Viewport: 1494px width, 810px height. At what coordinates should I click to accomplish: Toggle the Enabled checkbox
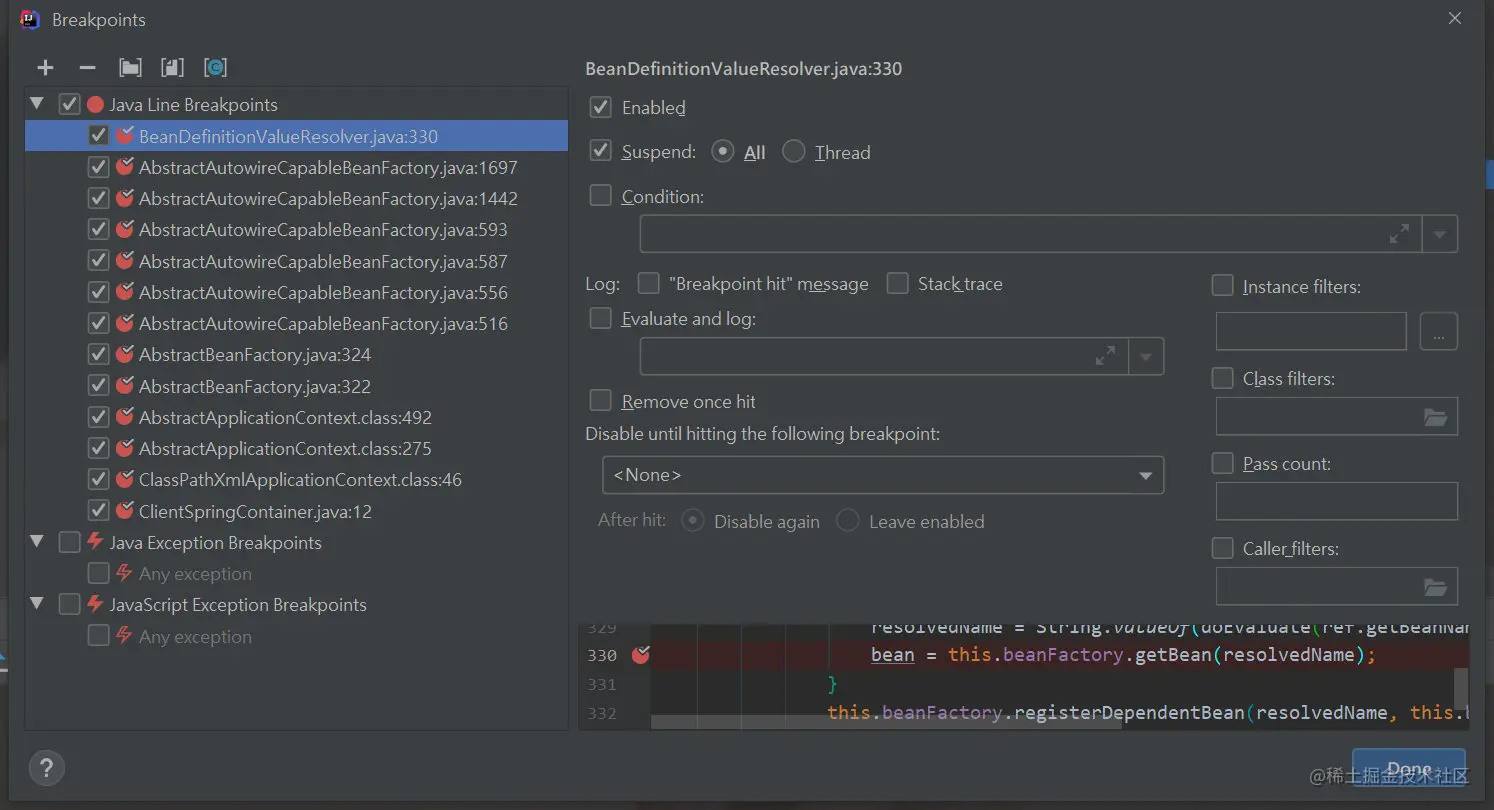pyautogui.click(x=601, y=107)
